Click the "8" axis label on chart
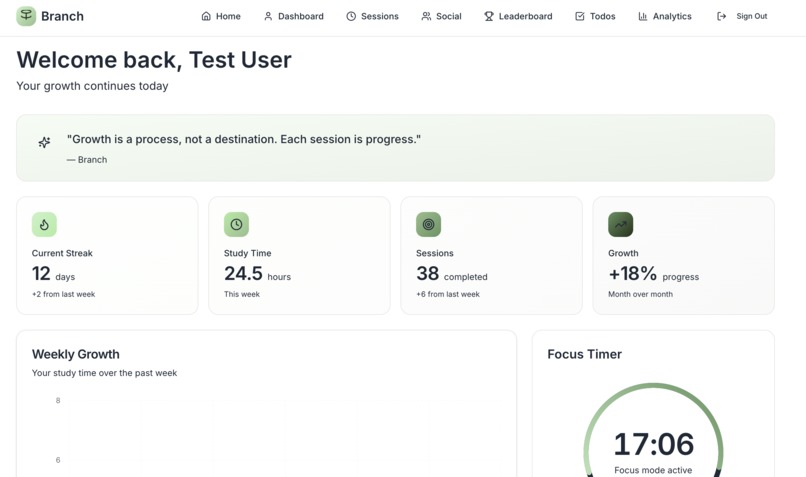806x477 pixels. [58, 400]
